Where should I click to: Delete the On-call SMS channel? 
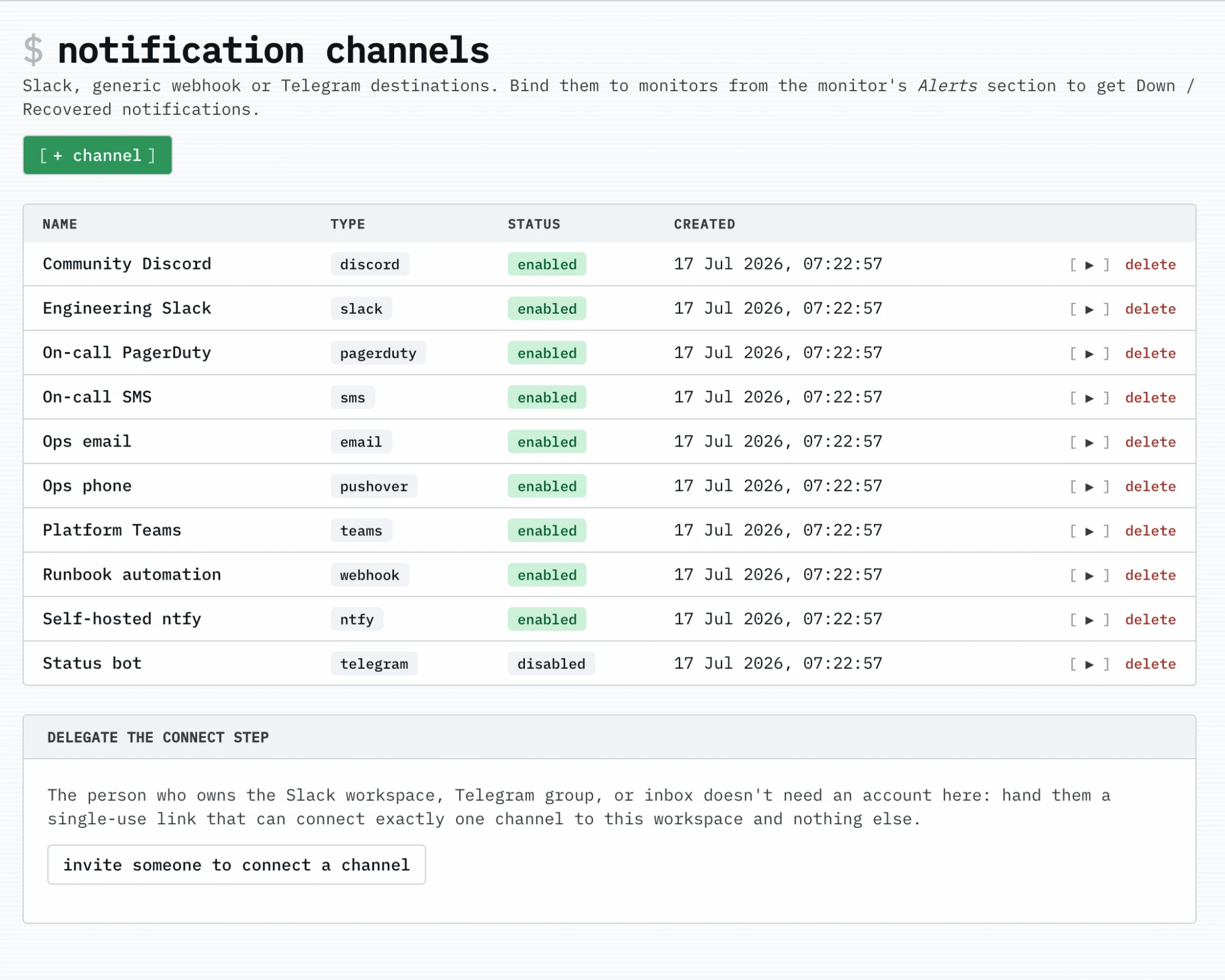pyautogui.click(x=1150, y=398)
